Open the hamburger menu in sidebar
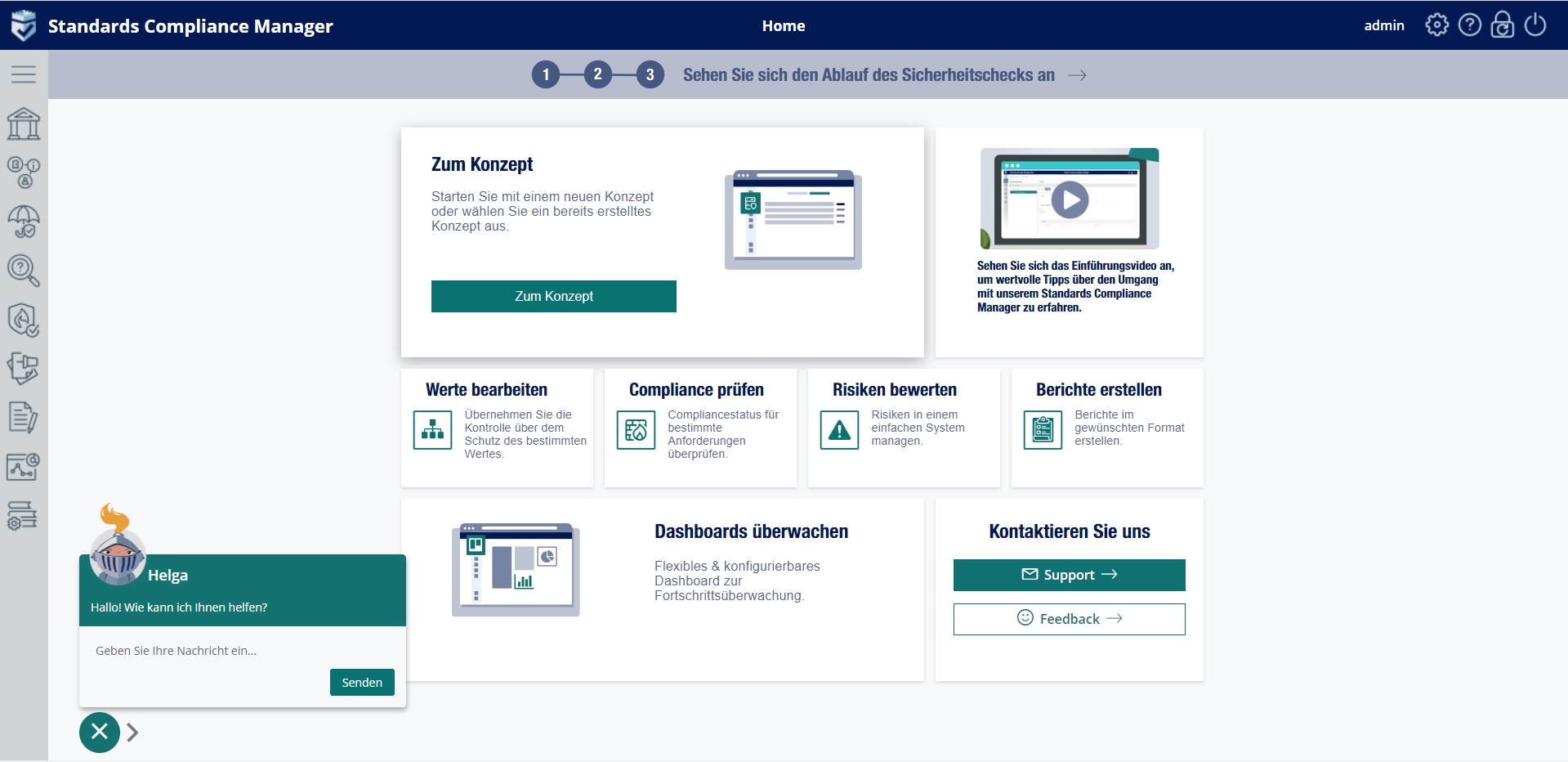The height and width of the screenshot is (762, 1568). (24, 74)
